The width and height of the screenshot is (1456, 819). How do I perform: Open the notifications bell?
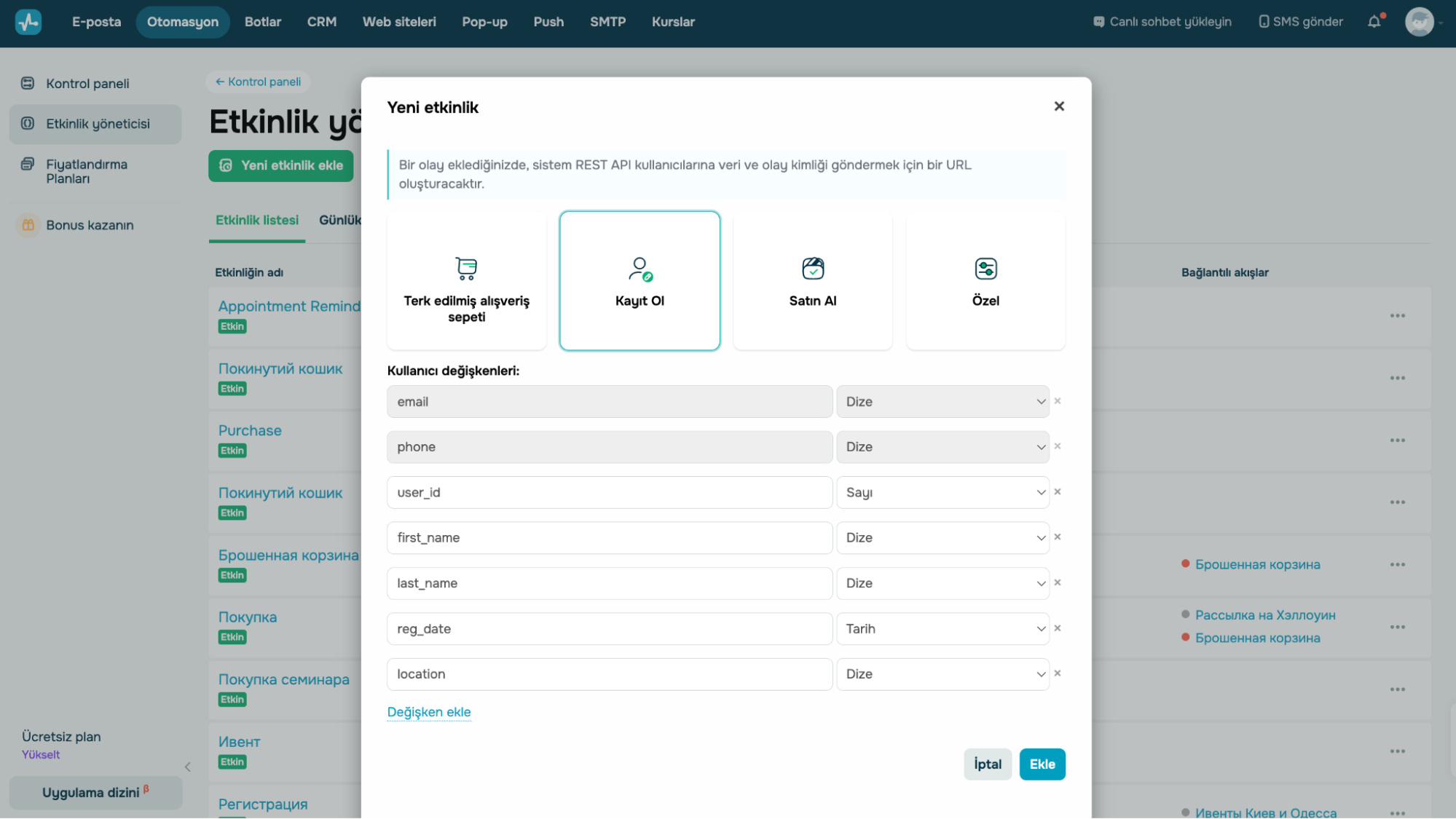click(1374, 22)
